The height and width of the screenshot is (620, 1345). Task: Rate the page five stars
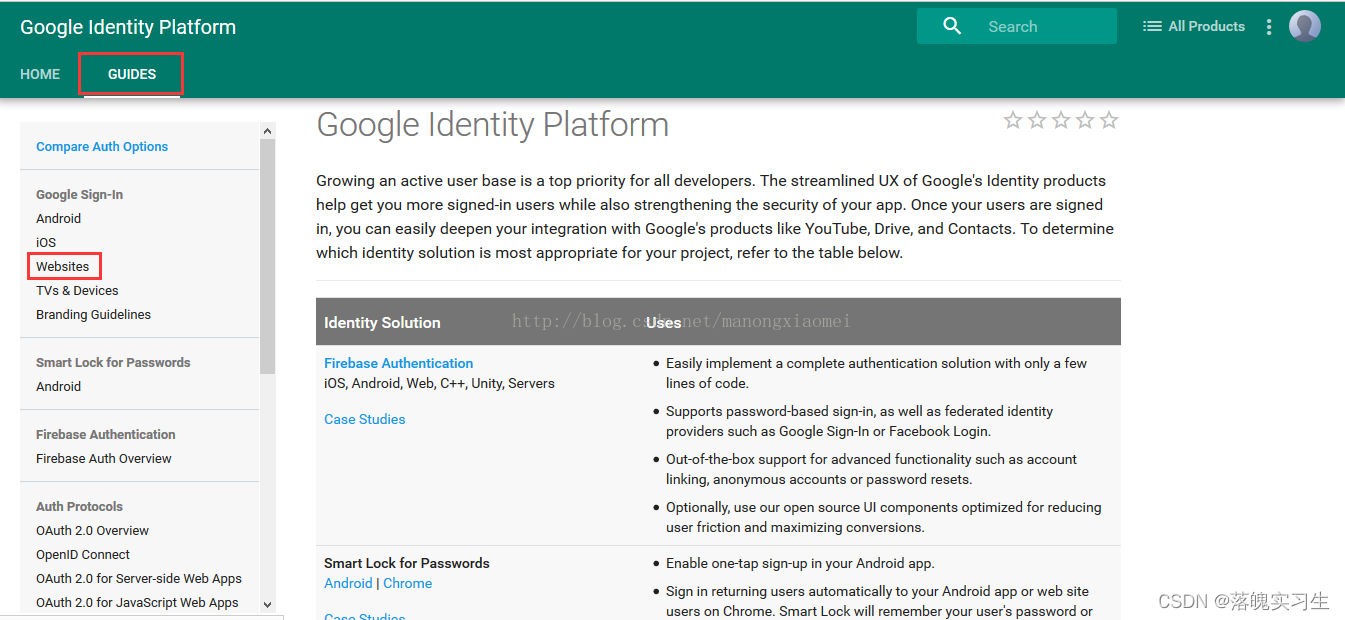click(1109, 121)
